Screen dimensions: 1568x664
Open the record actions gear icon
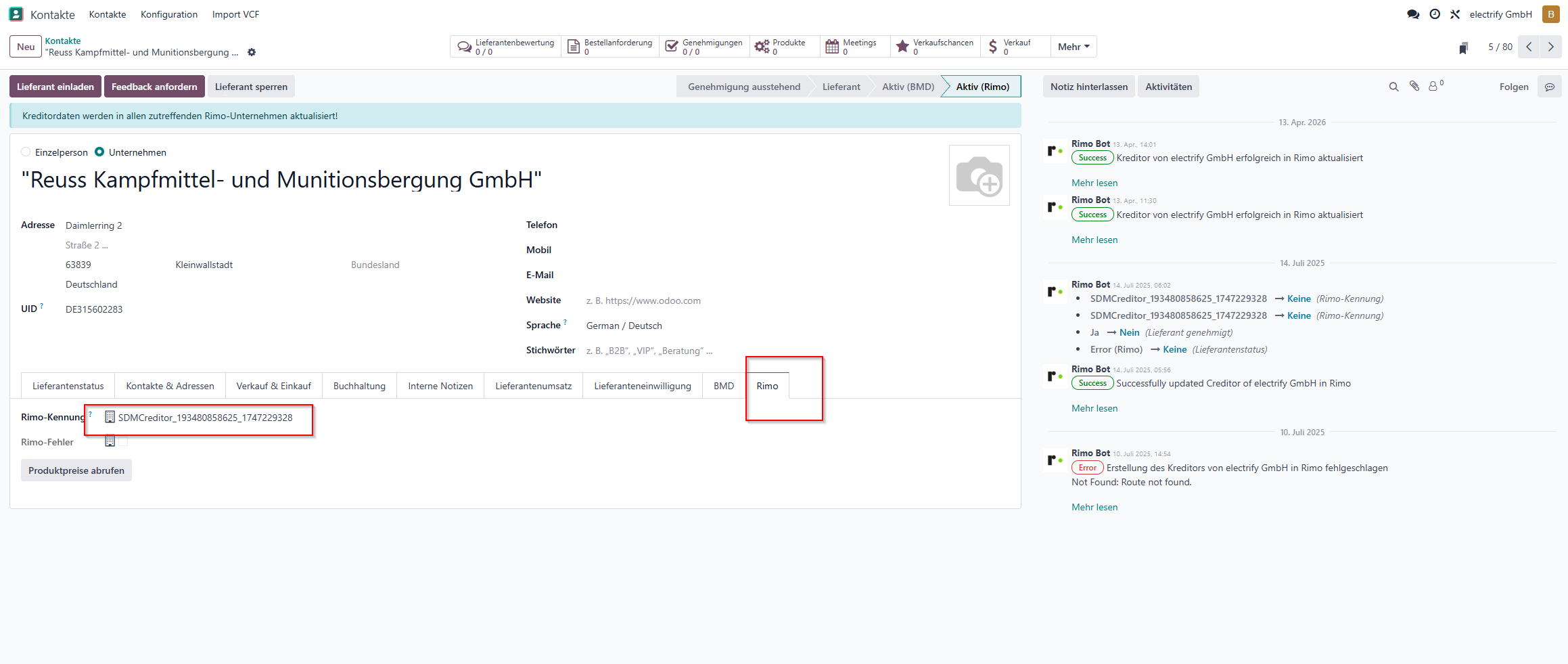(x=252, y=52)
